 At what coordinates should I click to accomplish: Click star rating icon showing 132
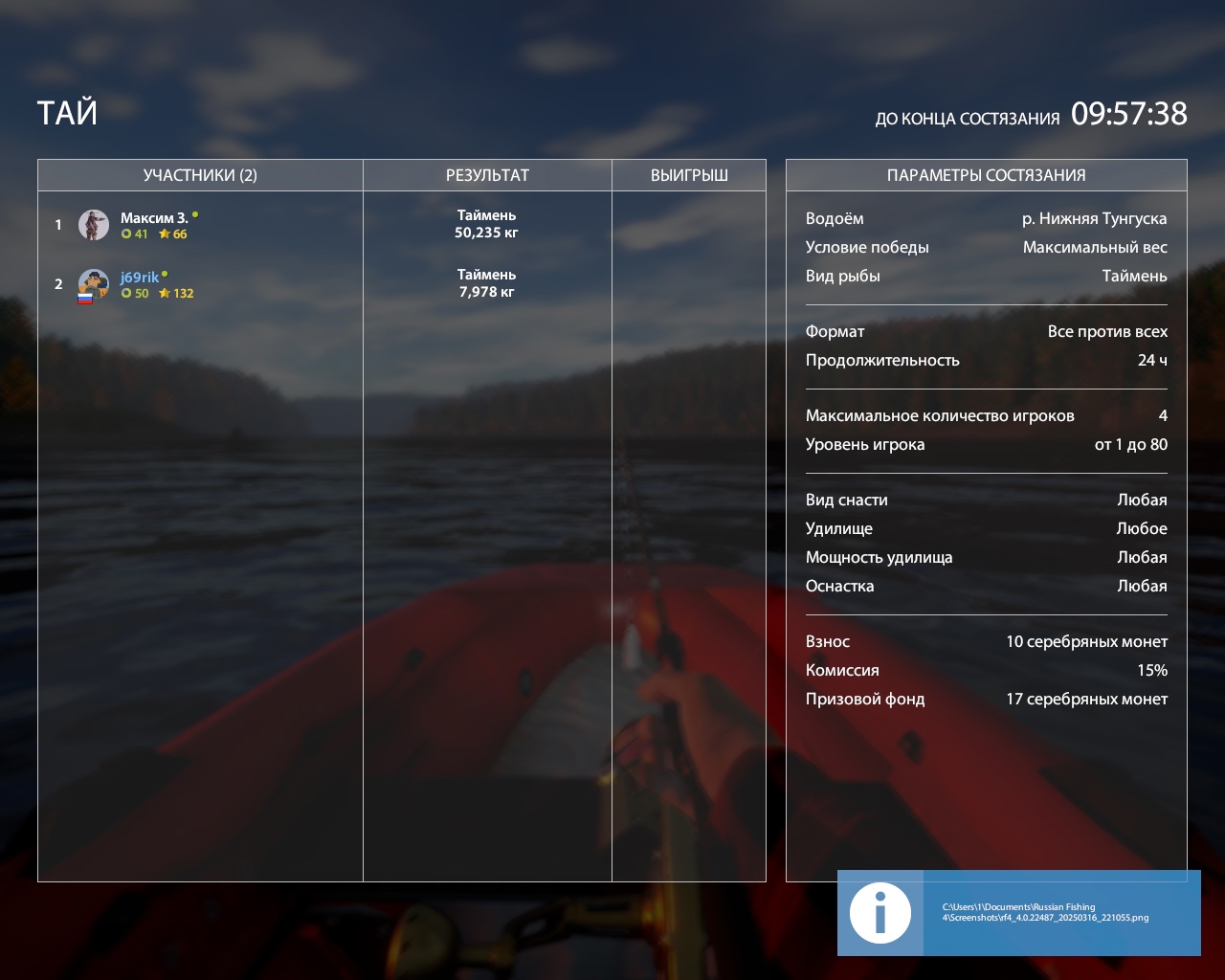coord(164,294)
